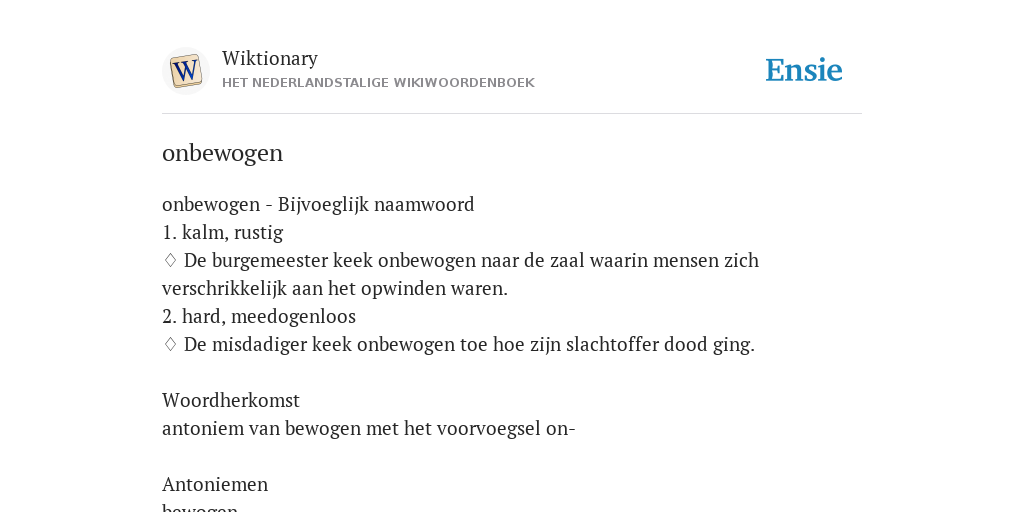The width and height of the screenshot is (1024, 512).
Task: Click the diamond bullet before De misdadiger
Action: [170, 344]
